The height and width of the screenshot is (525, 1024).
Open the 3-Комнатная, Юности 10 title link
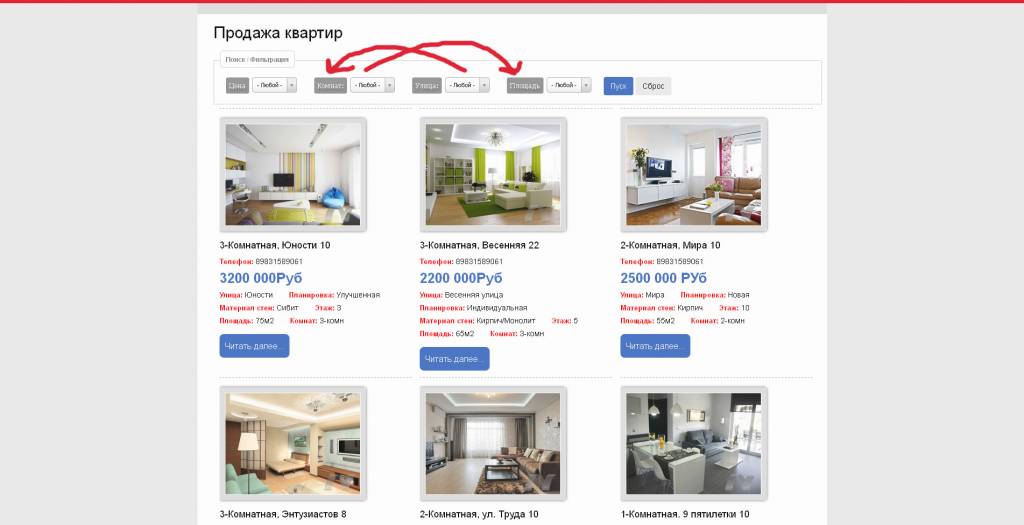(275, 246)
